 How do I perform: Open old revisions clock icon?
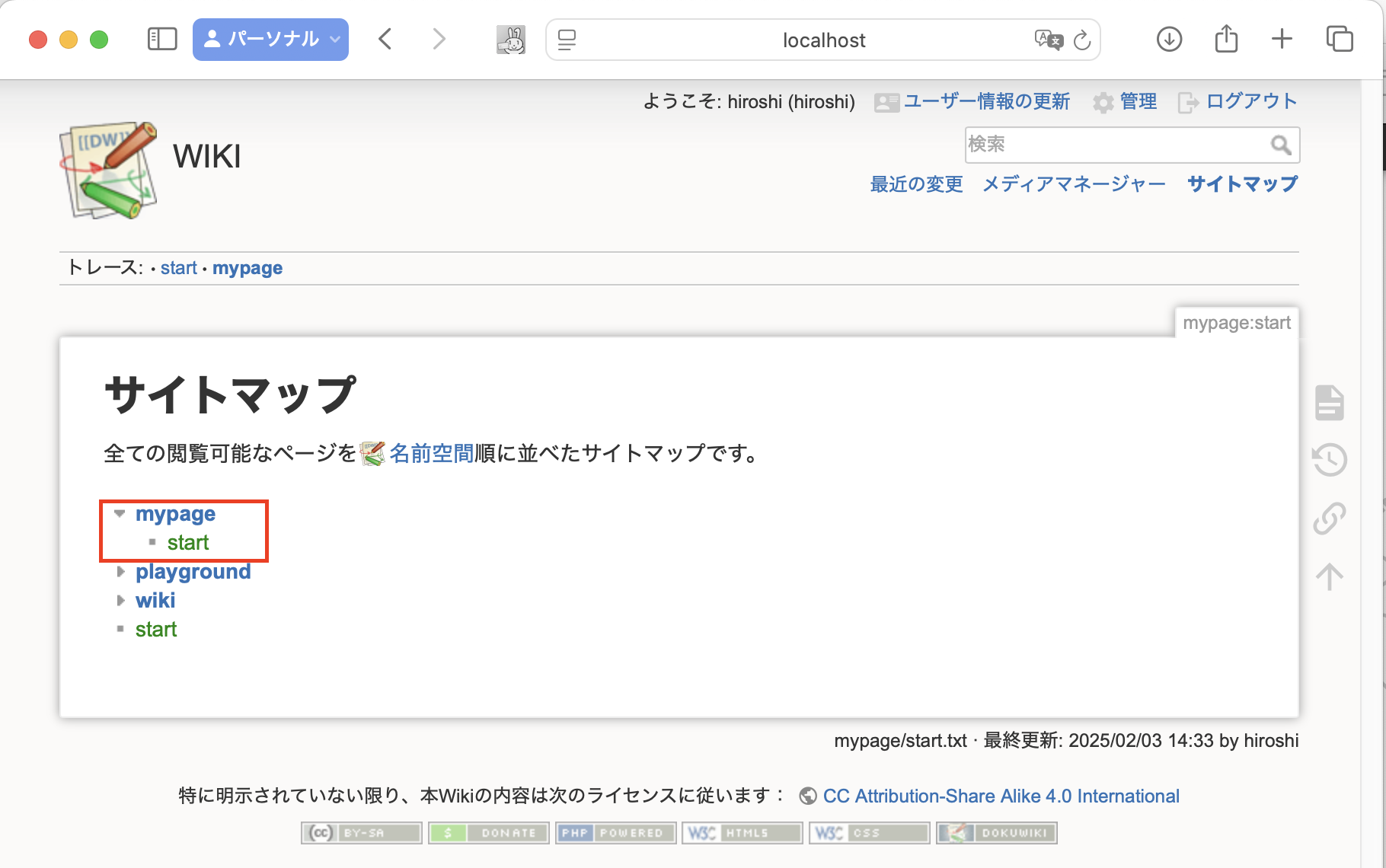1329,460
